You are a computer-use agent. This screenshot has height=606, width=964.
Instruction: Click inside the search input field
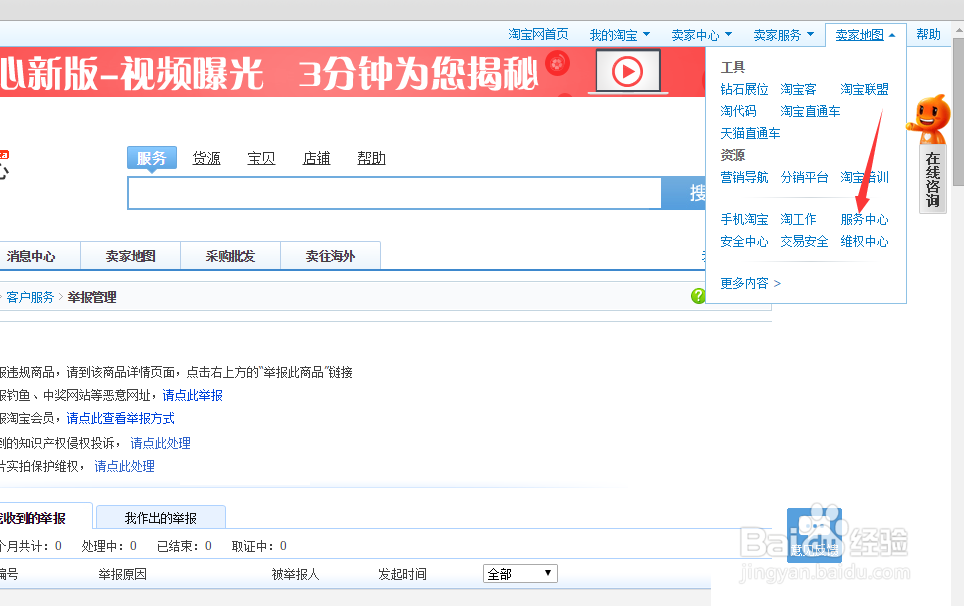point(395,193)
